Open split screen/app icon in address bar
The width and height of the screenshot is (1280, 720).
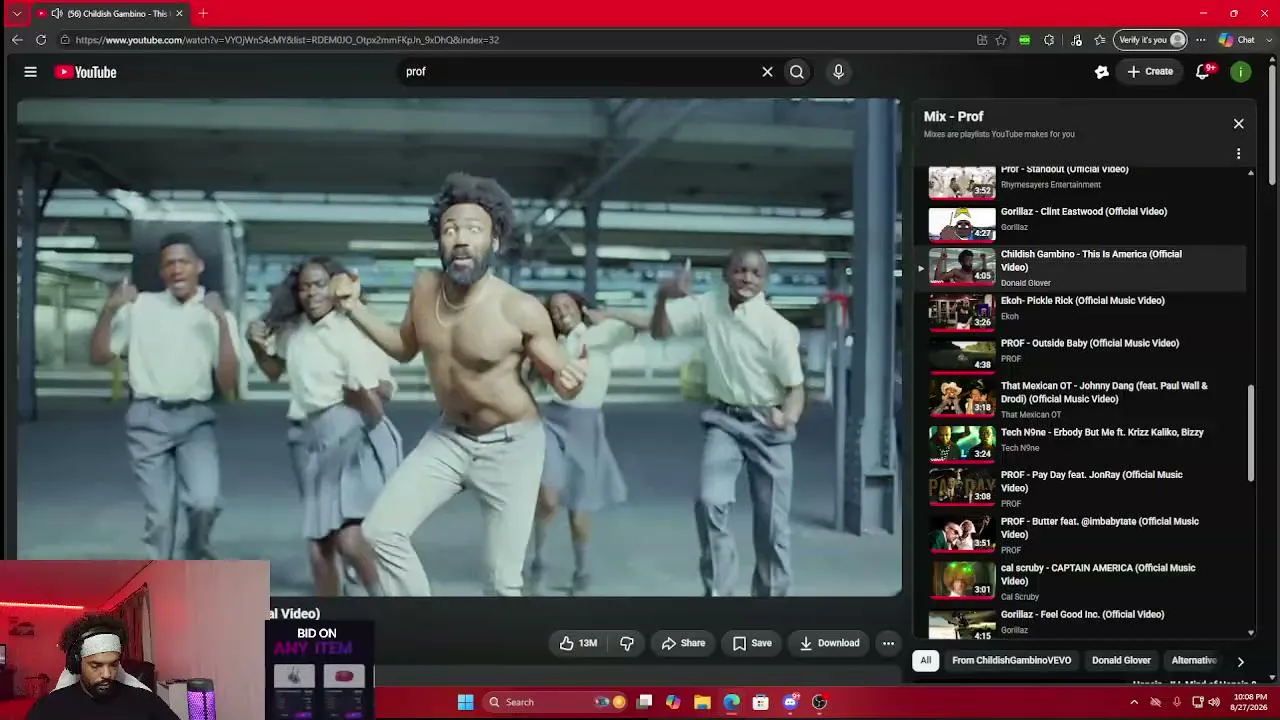tap(982, 40)
